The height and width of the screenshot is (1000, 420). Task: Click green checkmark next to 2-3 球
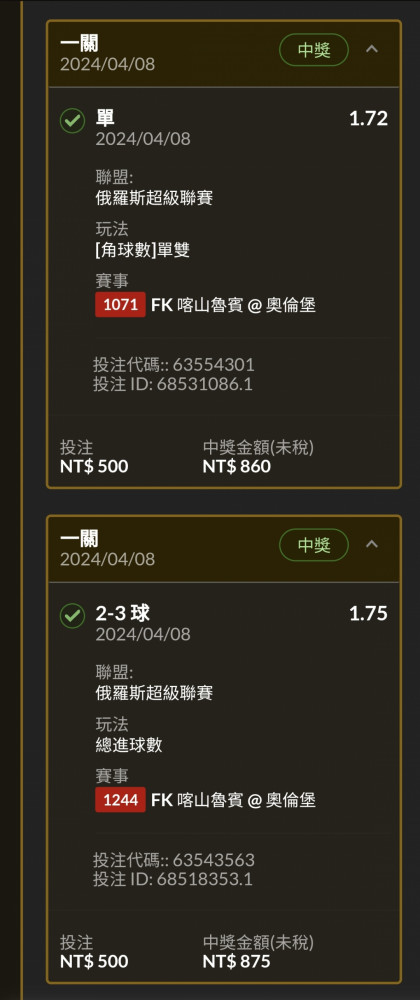coord(72,615)
